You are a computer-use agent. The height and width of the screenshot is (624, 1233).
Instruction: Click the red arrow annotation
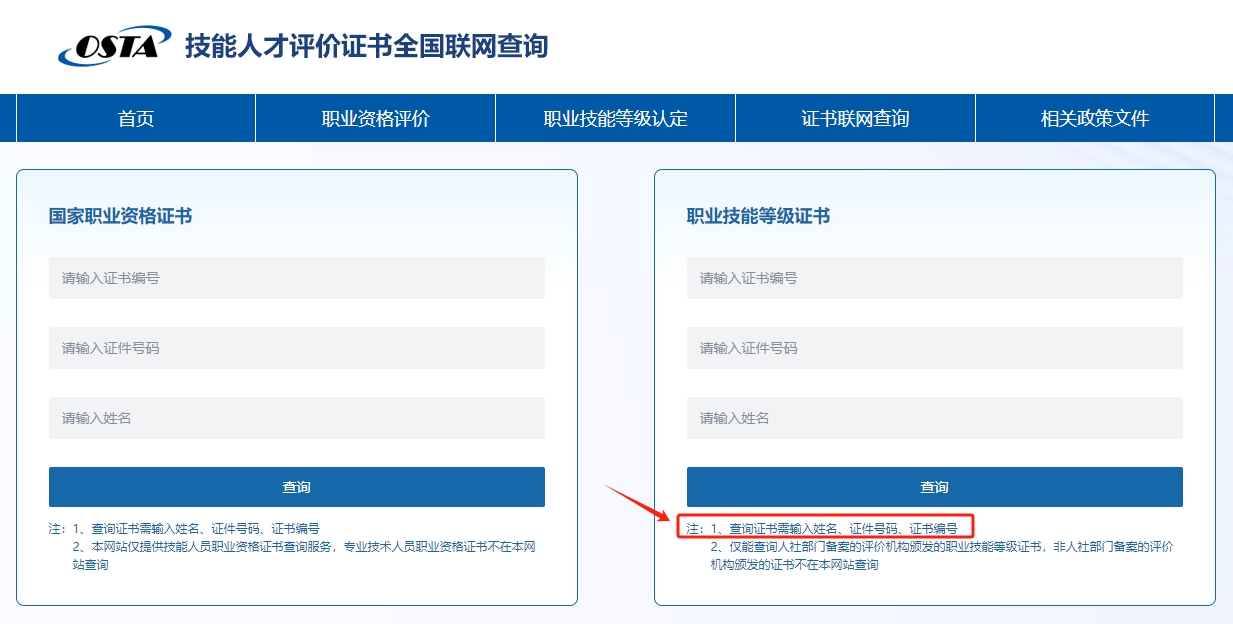point(638,503)
